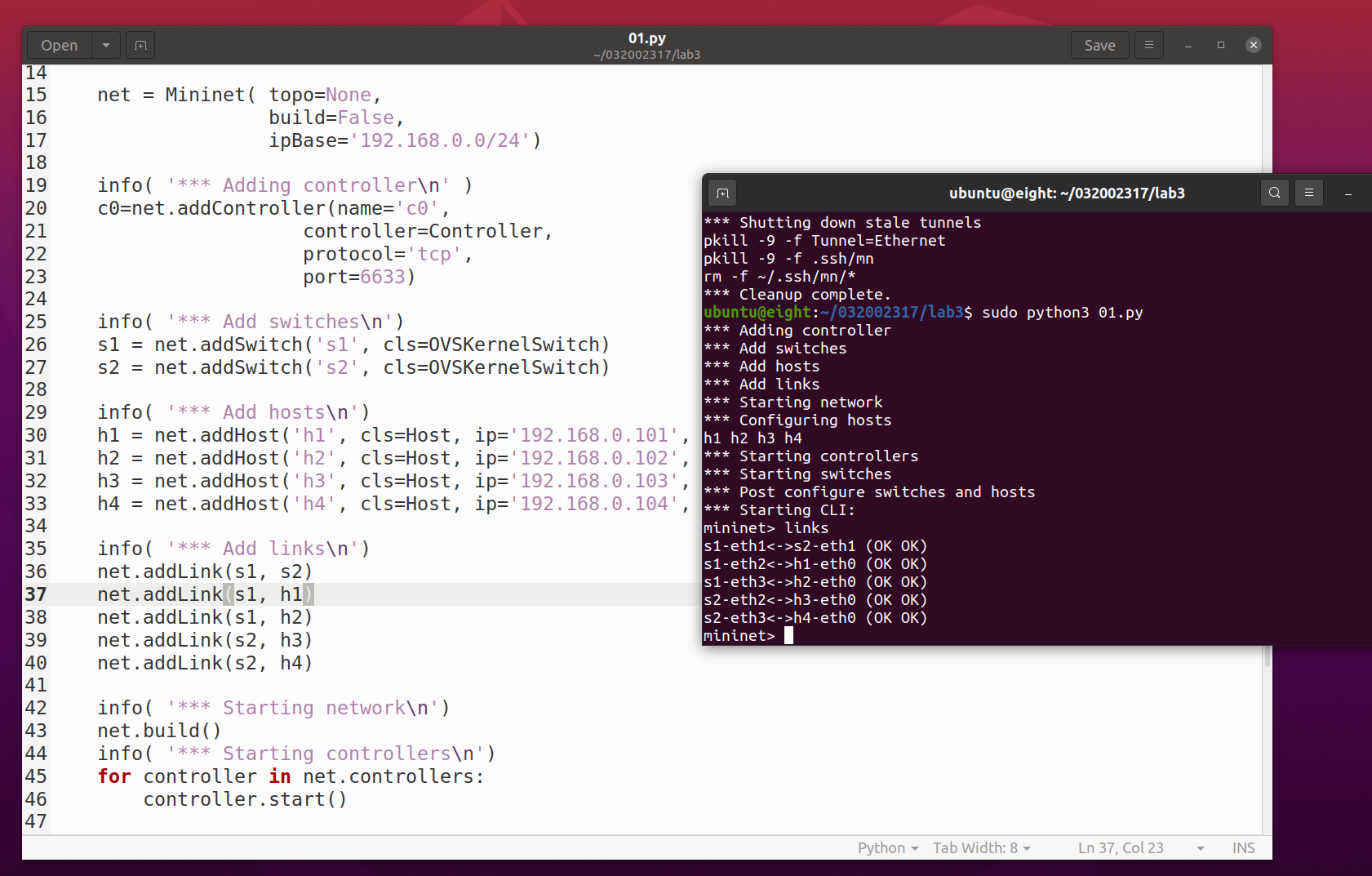The width and height of the screenshot is (1372, 876).
Task: Click the h3 = net.addHost line
Action: tap(393, 481)
